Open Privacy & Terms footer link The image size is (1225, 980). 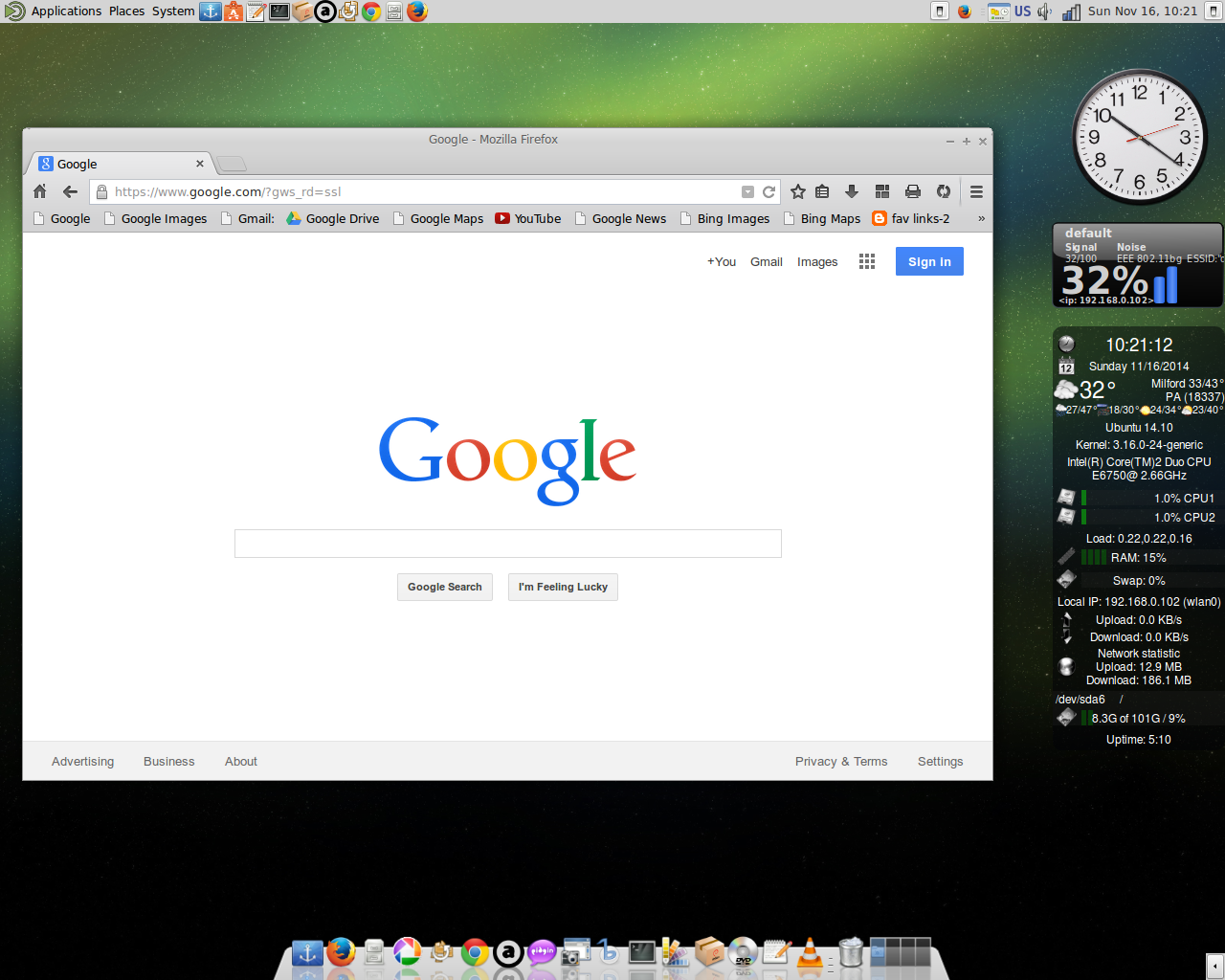841,761
